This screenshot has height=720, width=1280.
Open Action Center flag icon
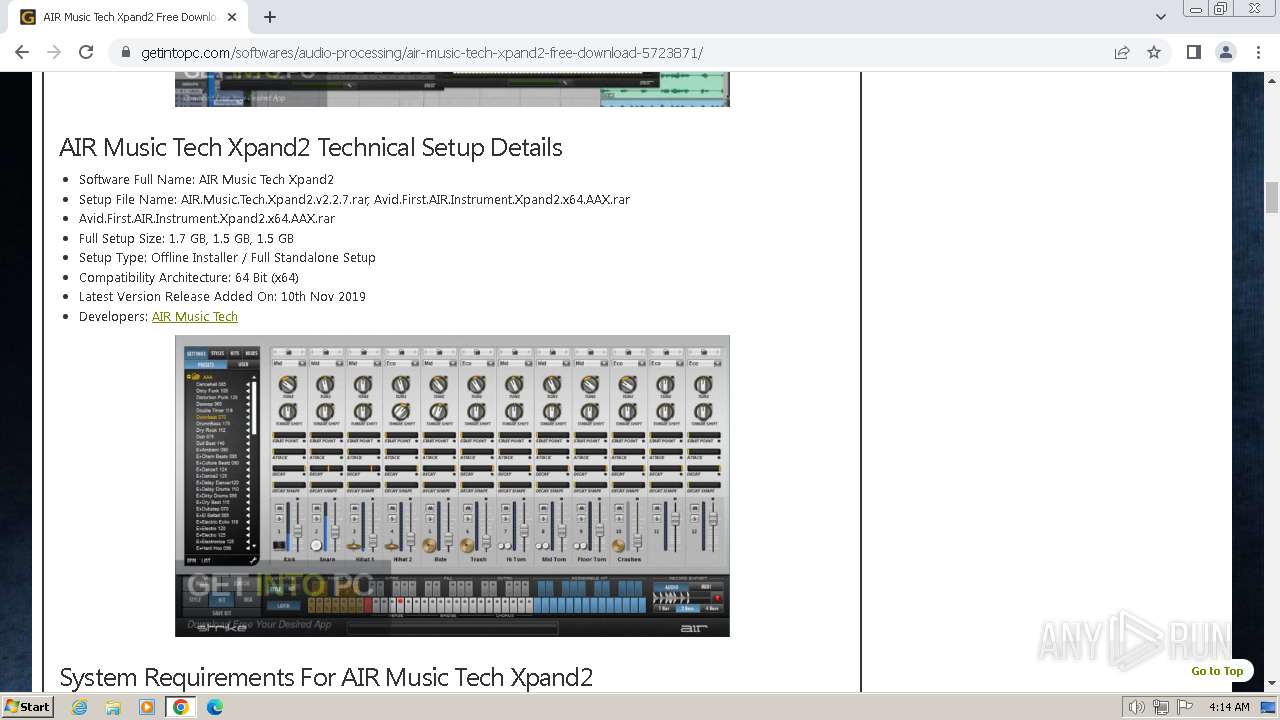(x=1183, y=707)
